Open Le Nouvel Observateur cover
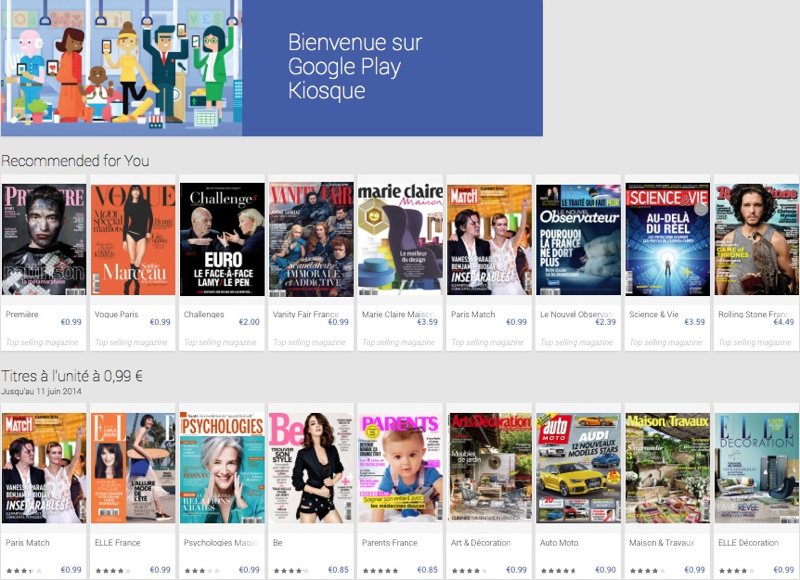 578,240
